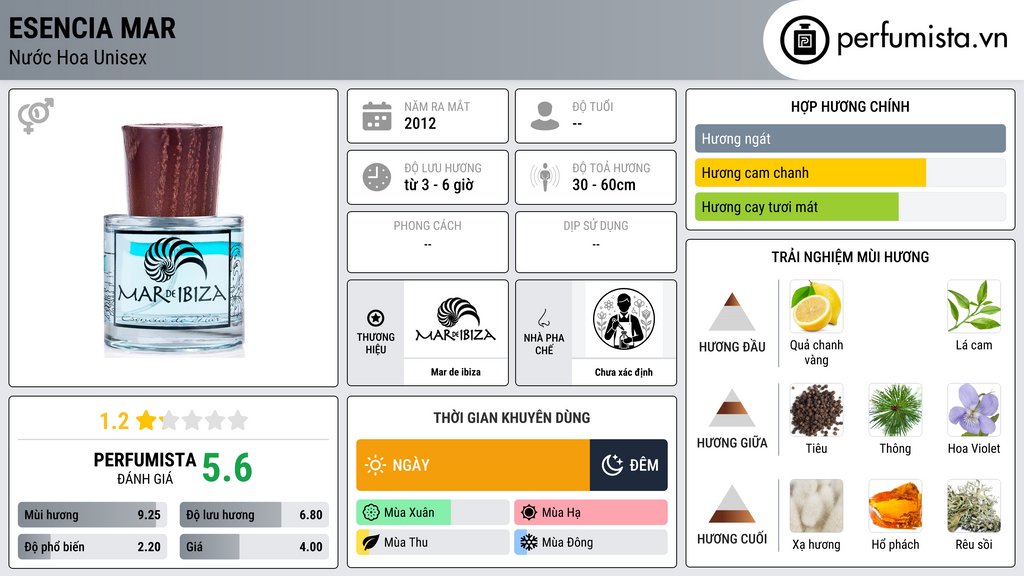
Task: Click the star badge icon above Thương hiệu
Action: point(376,318)
